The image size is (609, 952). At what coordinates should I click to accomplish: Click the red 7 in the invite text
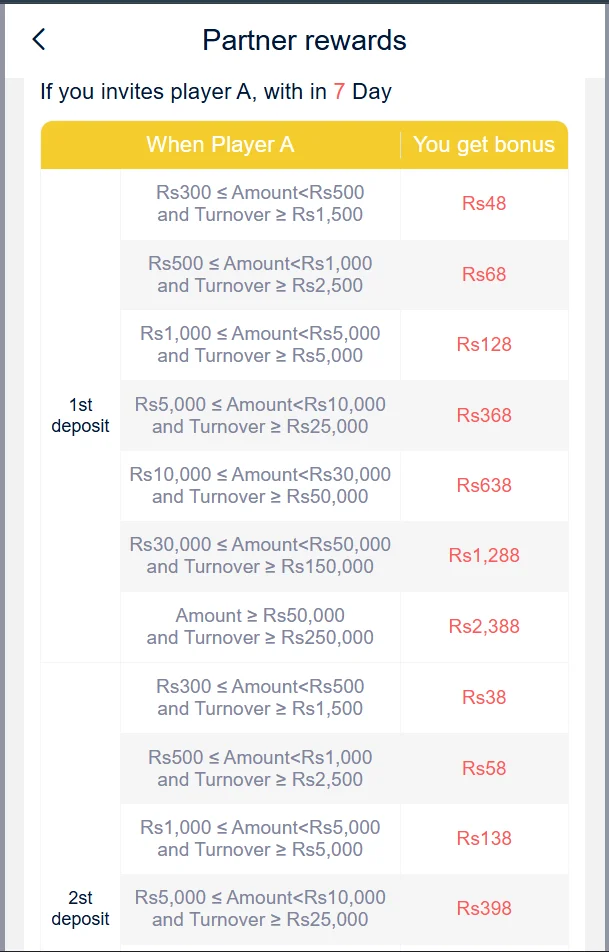[339, 92]
